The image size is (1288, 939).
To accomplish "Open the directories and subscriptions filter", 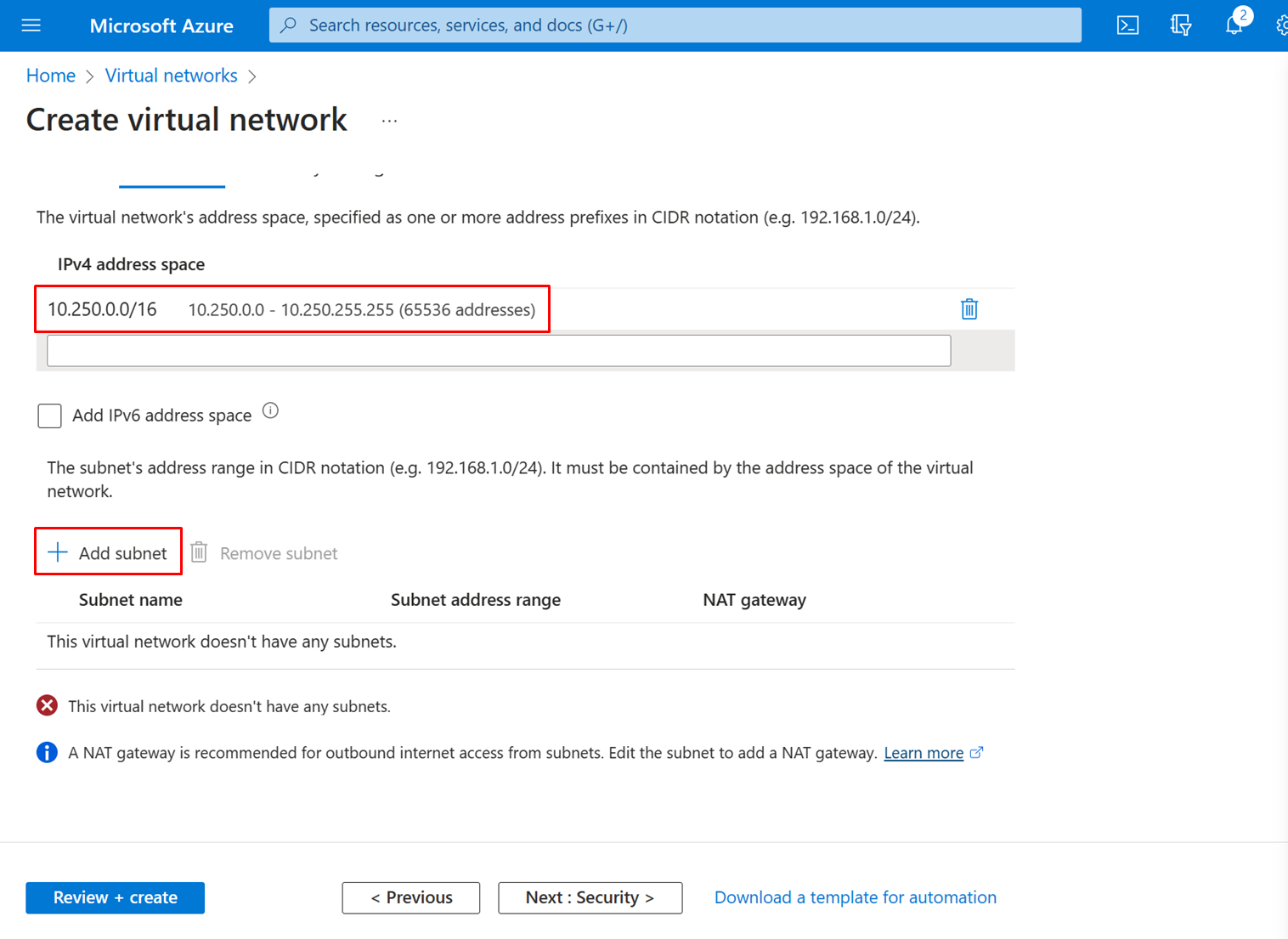I will [x=1180, y=25].
